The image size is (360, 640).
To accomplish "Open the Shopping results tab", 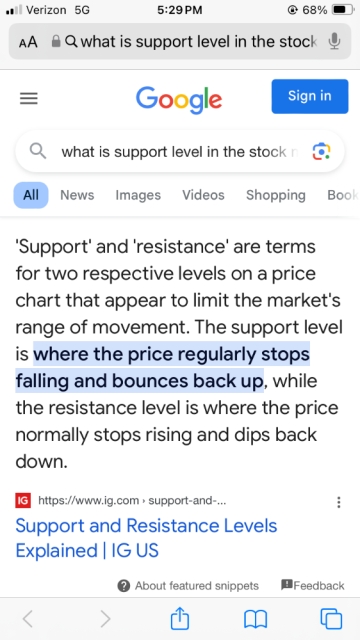I will 276,195.
